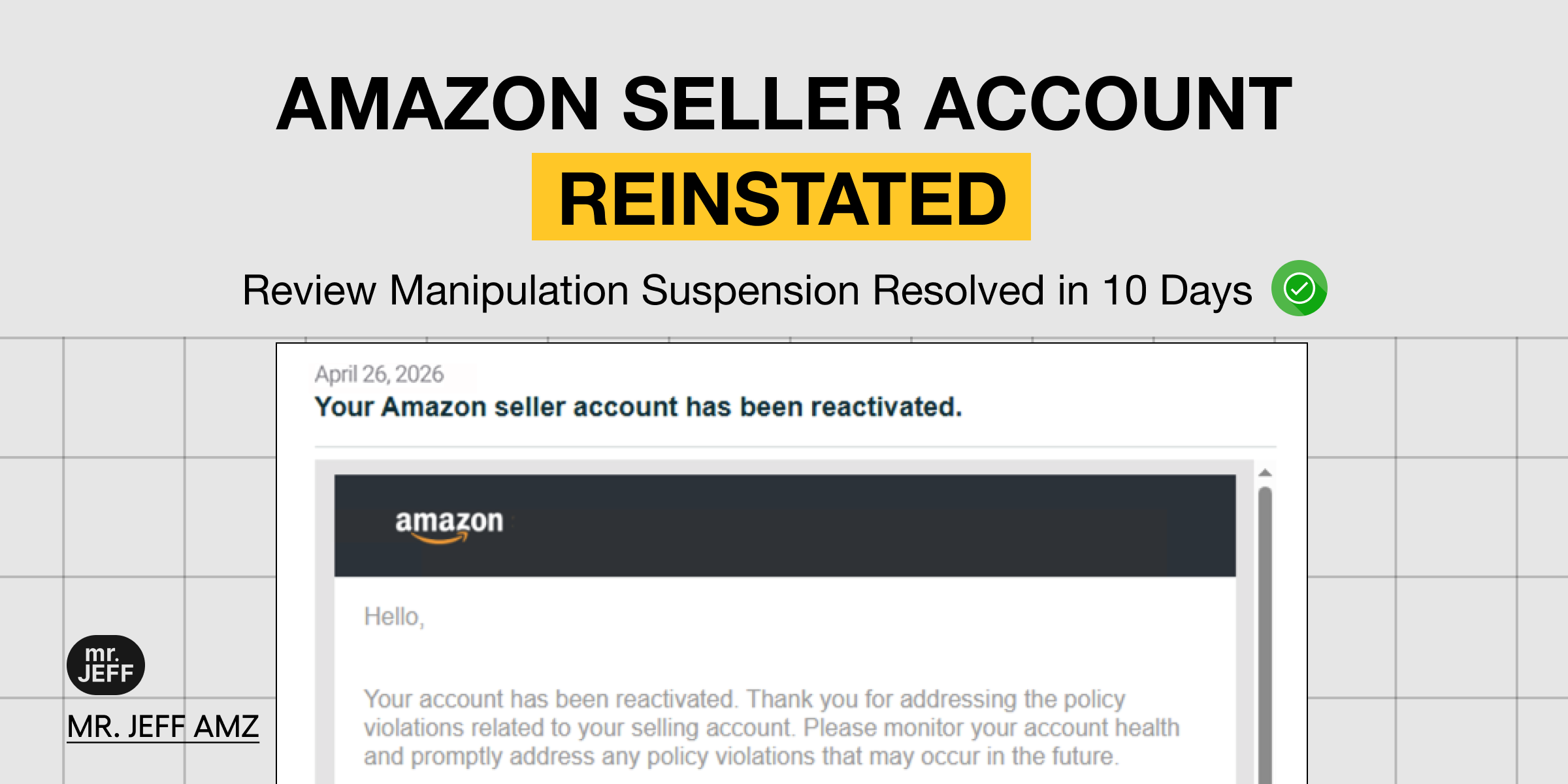The height and width of the screenshot is (784, 1568).
Task: Click the word ACCOUNT in headline
Action: pyautogui.click(x=1109, y=103)
